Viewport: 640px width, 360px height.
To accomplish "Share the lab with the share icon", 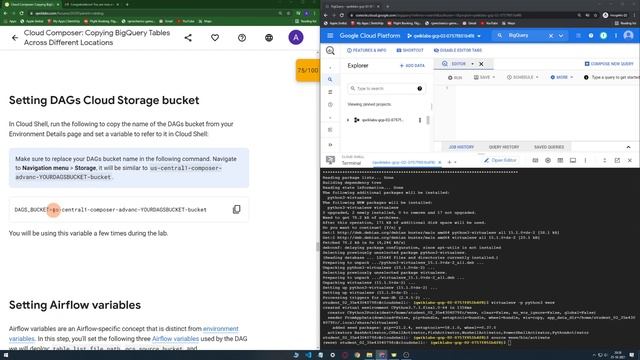I will [188, 38].
